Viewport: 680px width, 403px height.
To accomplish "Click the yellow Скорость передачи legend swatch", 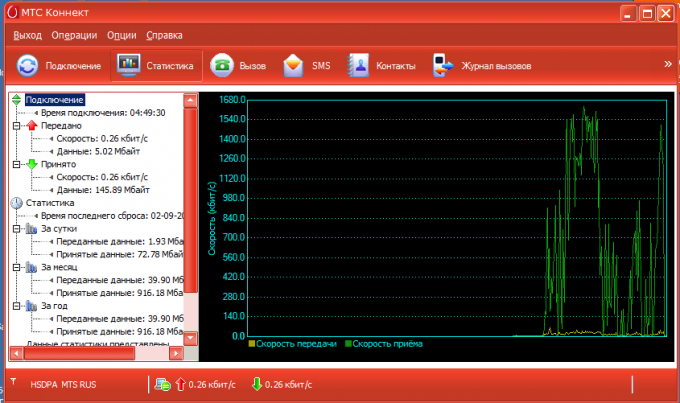I will pos(252,344).
